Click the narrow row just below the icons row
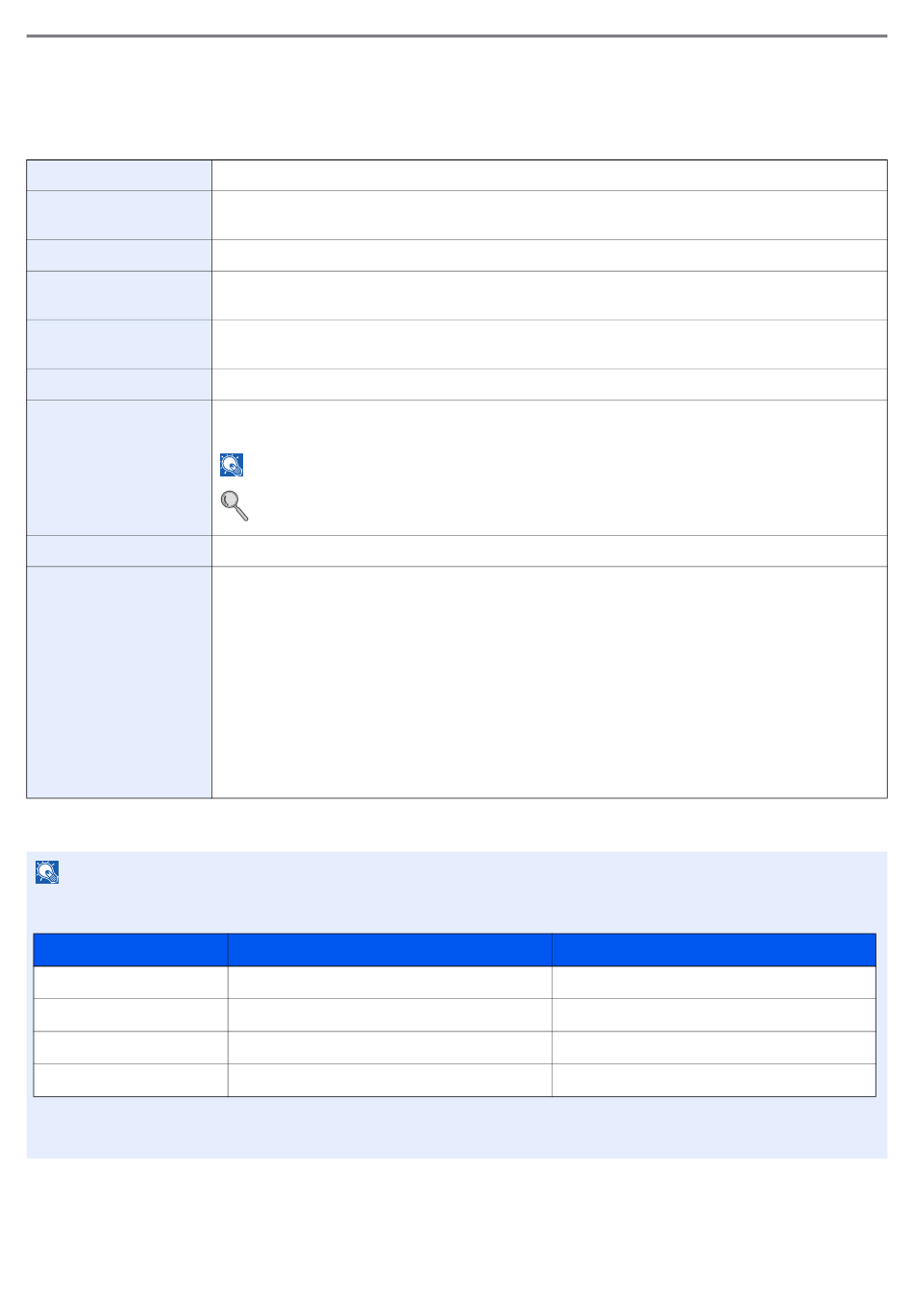 [x=456, y=550]
